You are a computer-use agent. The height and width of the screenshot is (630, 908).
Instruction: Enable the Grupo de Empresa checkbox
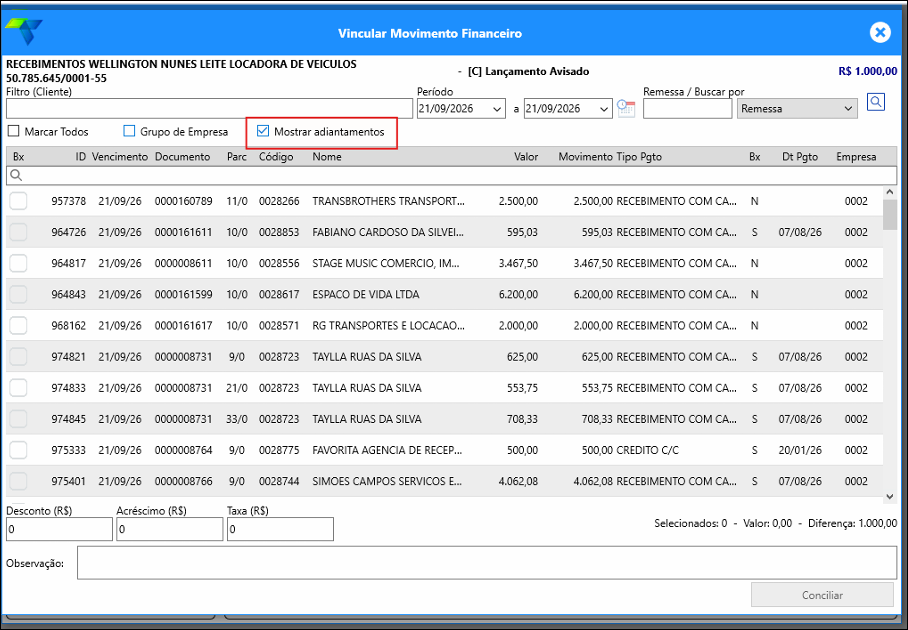coord(129,131)
